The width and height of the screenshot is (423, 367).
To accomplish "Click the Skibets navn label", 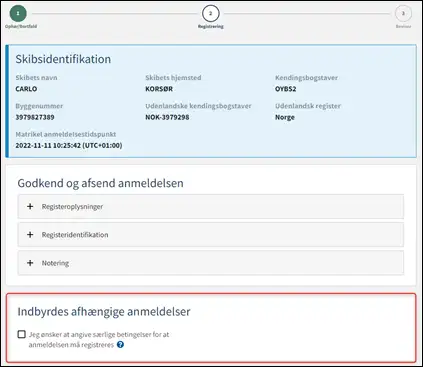I will click(36, 78).
